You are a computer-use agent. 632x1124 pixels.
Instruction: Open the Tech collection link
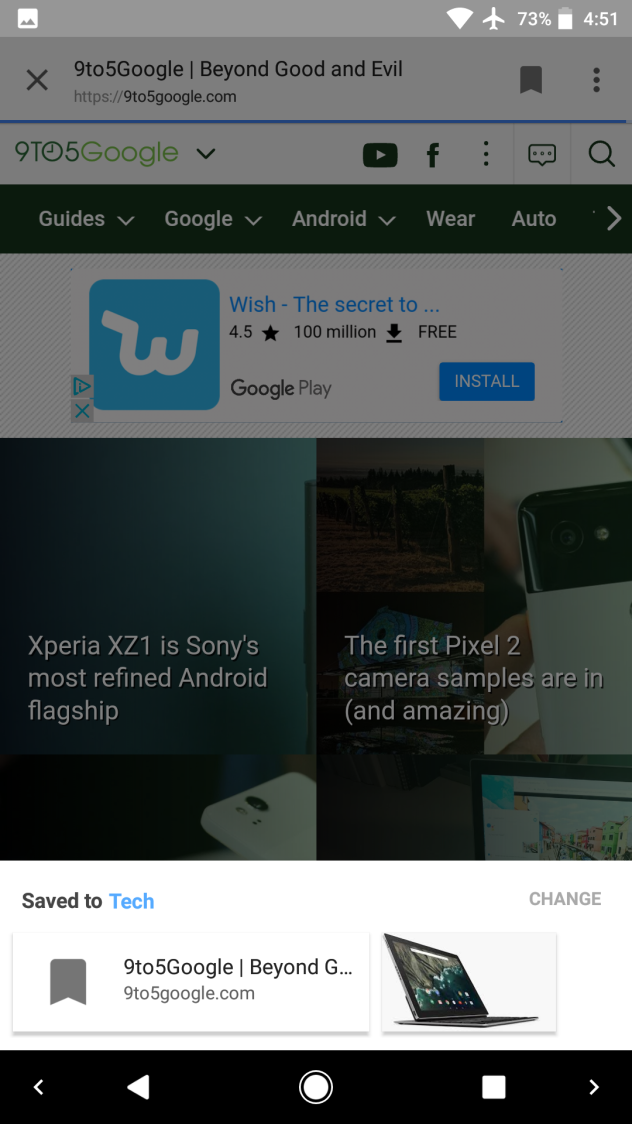[131, 901]
